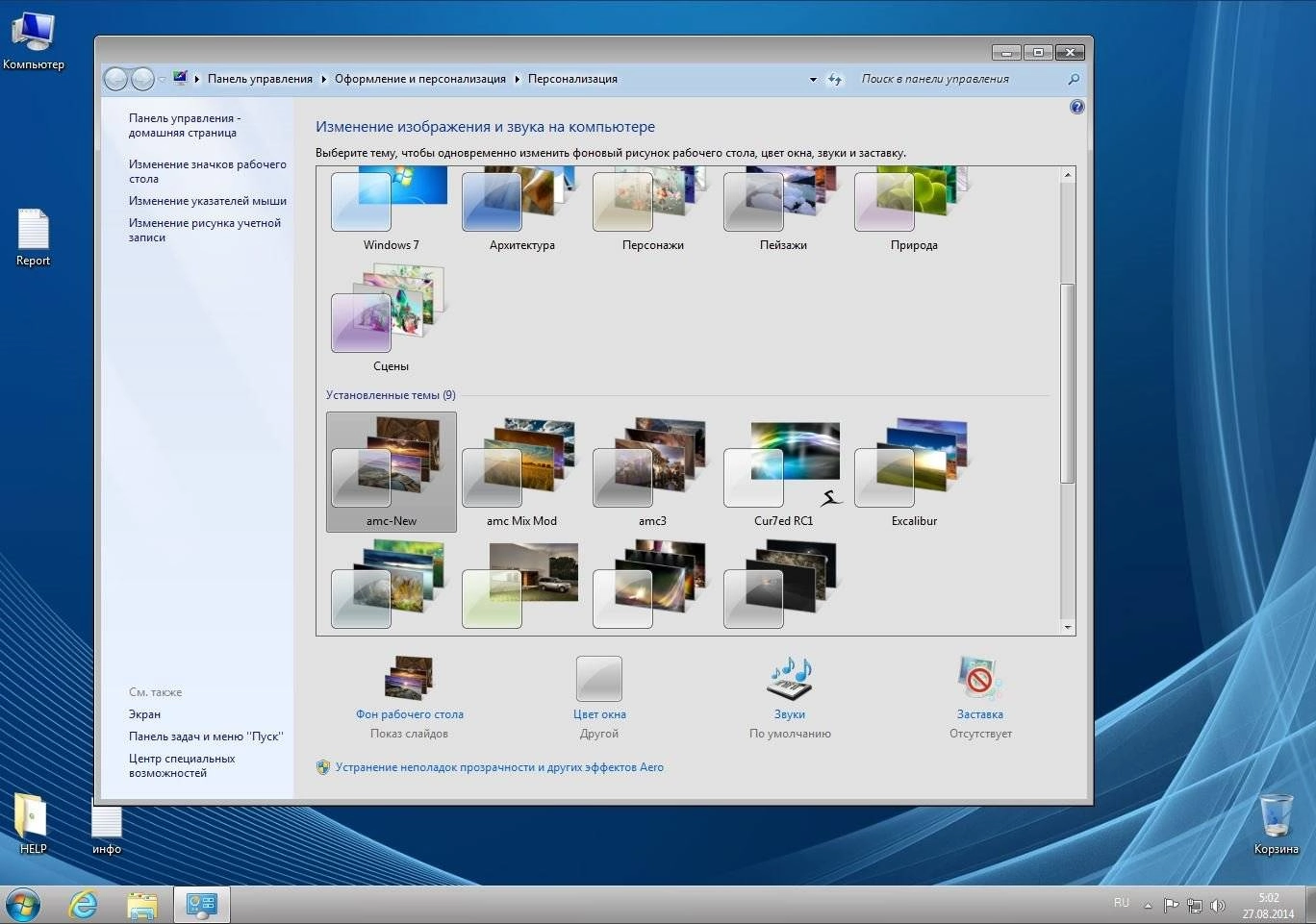Open Aero transparency troubleshooting link
Screen dimensions: 1316x924
coord(499,767)
